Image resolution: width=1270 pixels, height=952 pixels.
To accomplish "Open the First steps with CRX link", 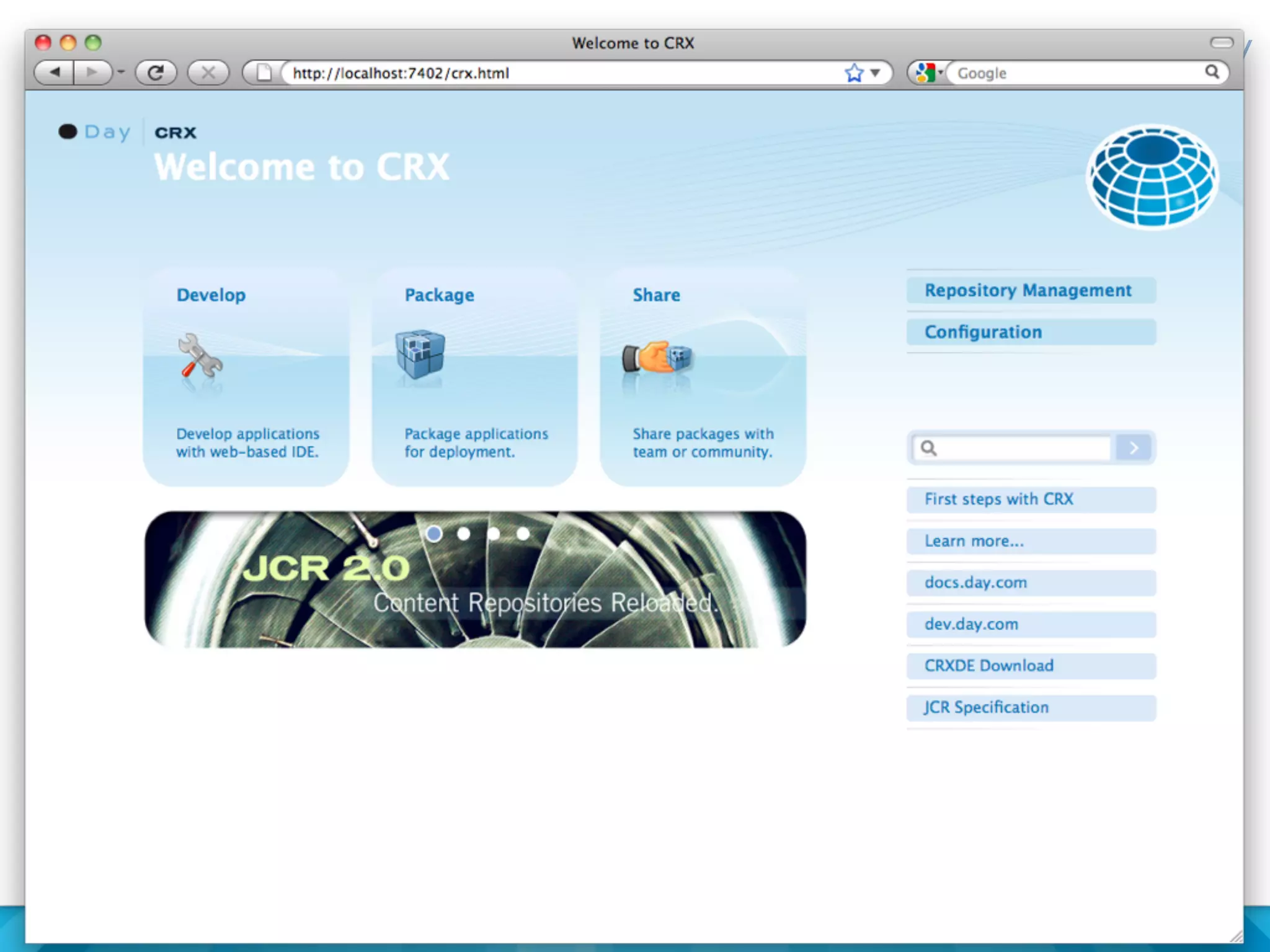I will click(x=998, y=499).
